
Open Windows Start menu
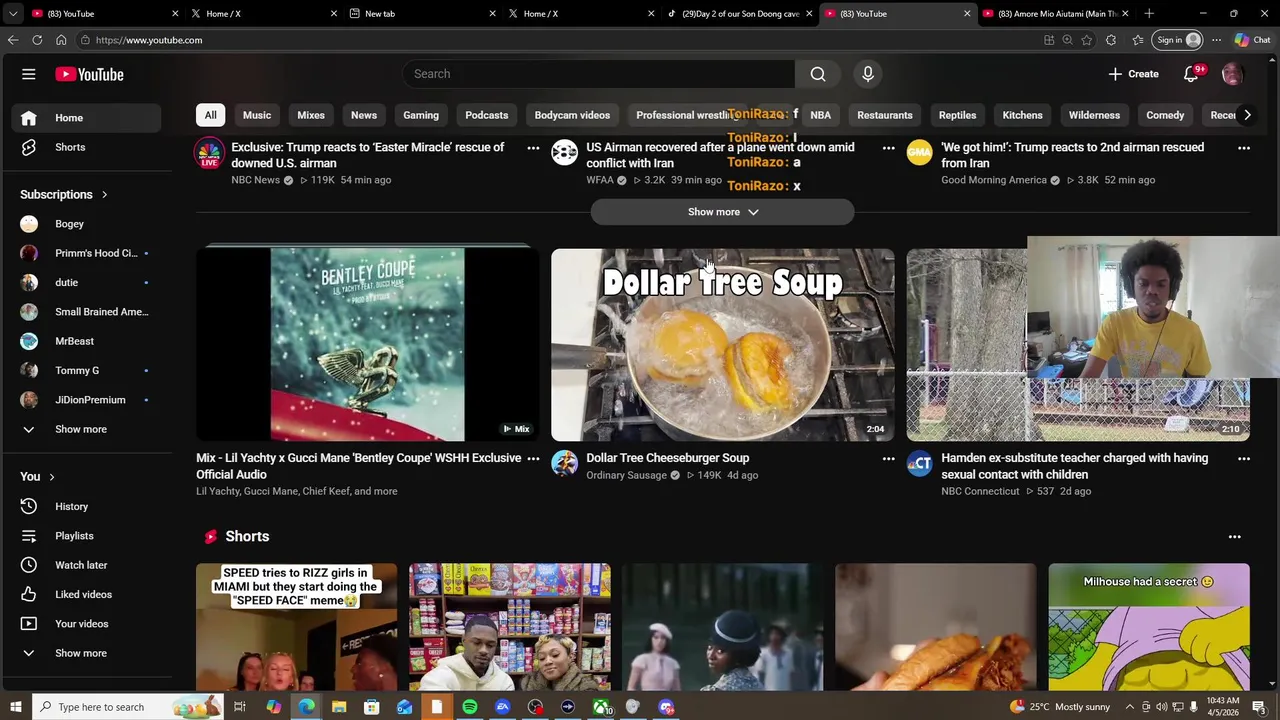15,707
